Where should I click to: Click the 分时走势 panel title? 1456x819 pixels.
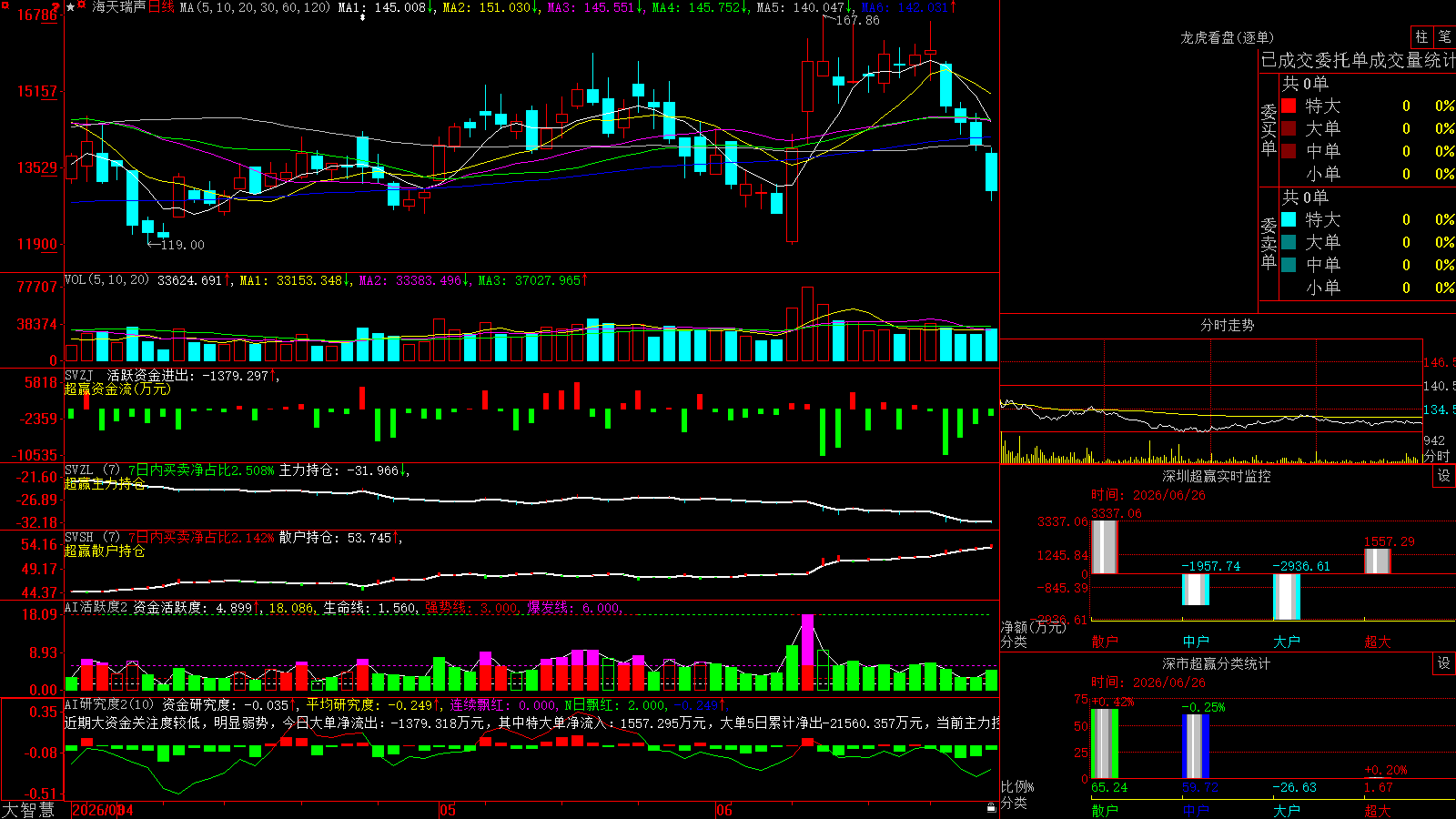point(1227,325)
